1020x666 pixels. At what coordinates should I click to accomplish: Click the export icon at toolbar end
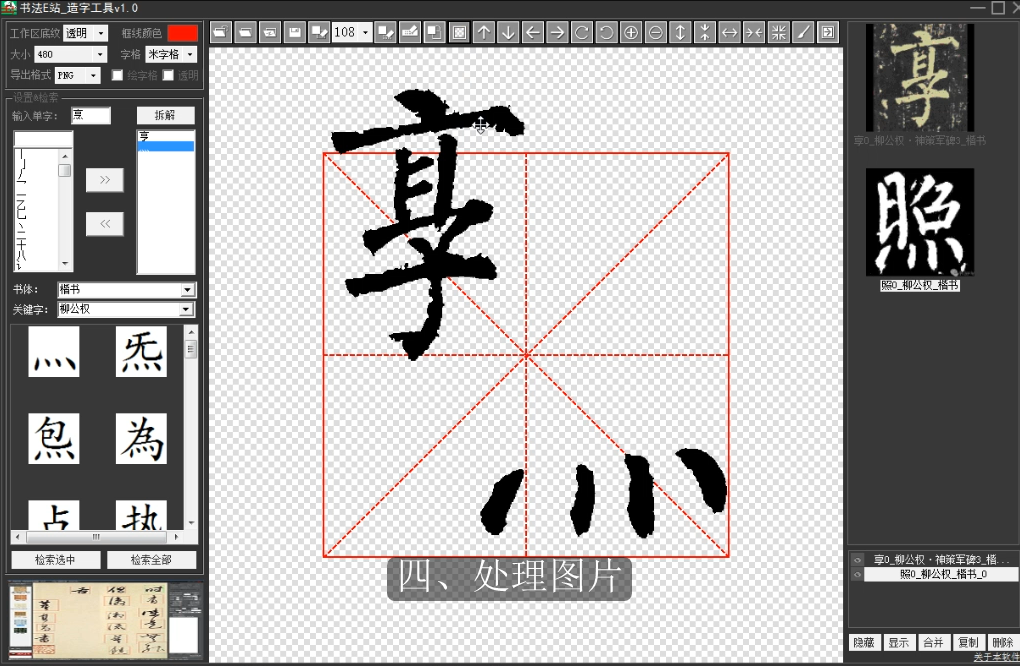[x=827, y=33]
